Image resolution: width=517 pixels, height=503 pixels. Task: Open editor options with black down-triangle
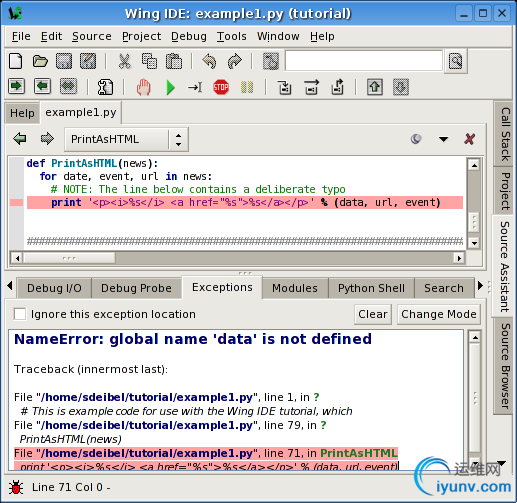coord(443,139)
